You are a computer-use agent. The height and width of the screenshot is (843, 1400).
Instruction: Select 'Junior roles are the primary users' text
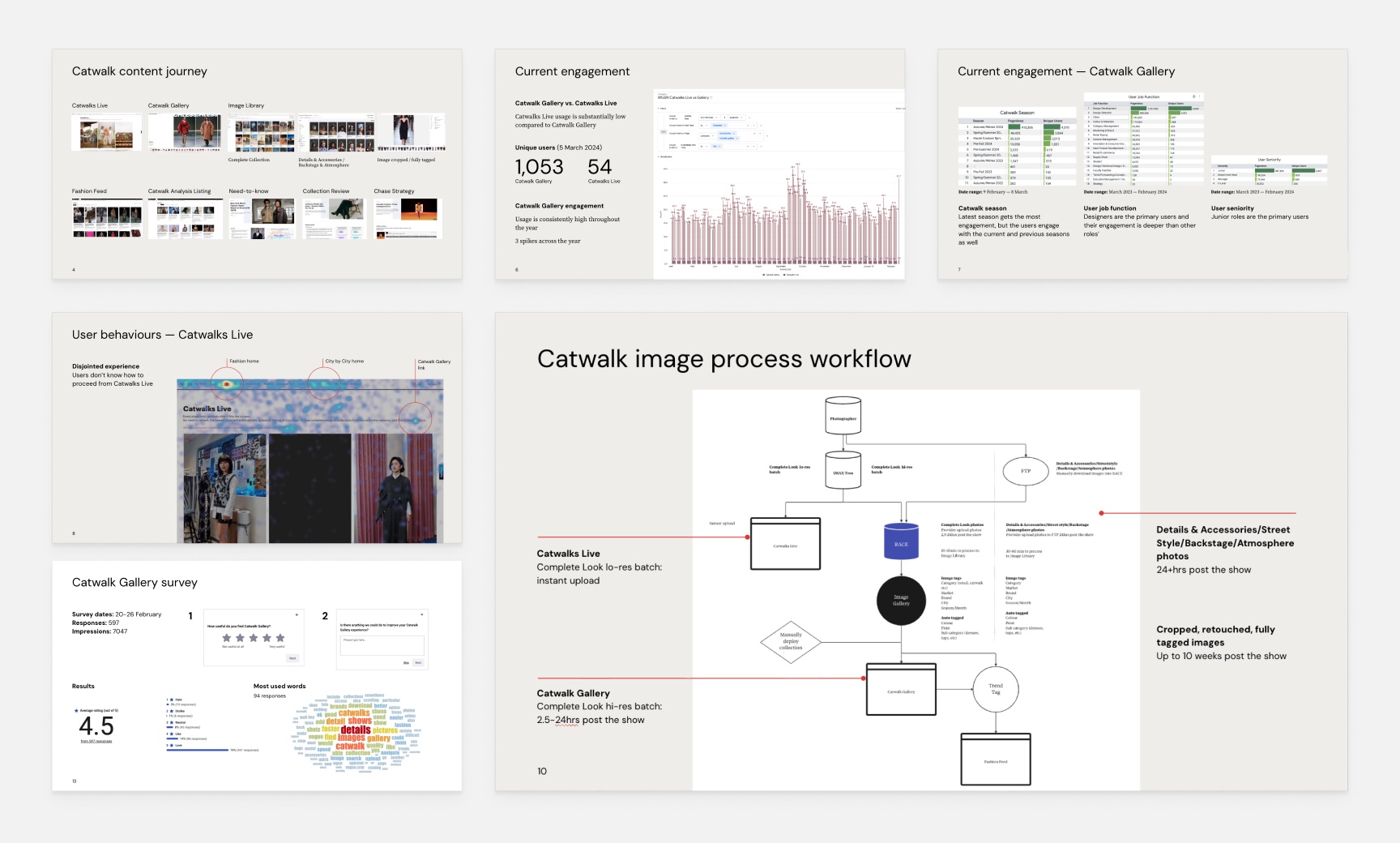(1260, 216)
